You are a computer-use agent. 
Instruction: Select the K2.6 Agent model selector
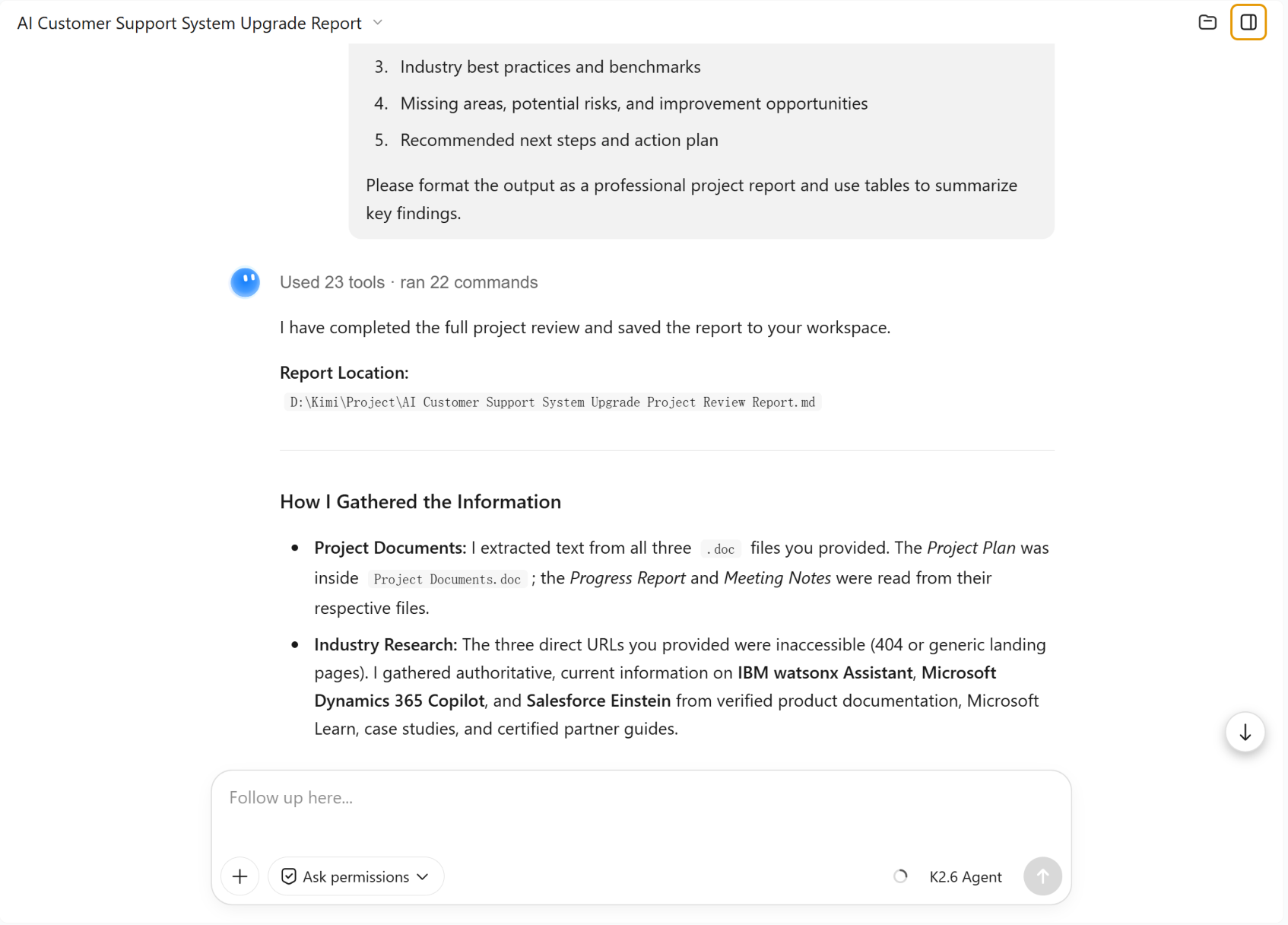point(966,876)
